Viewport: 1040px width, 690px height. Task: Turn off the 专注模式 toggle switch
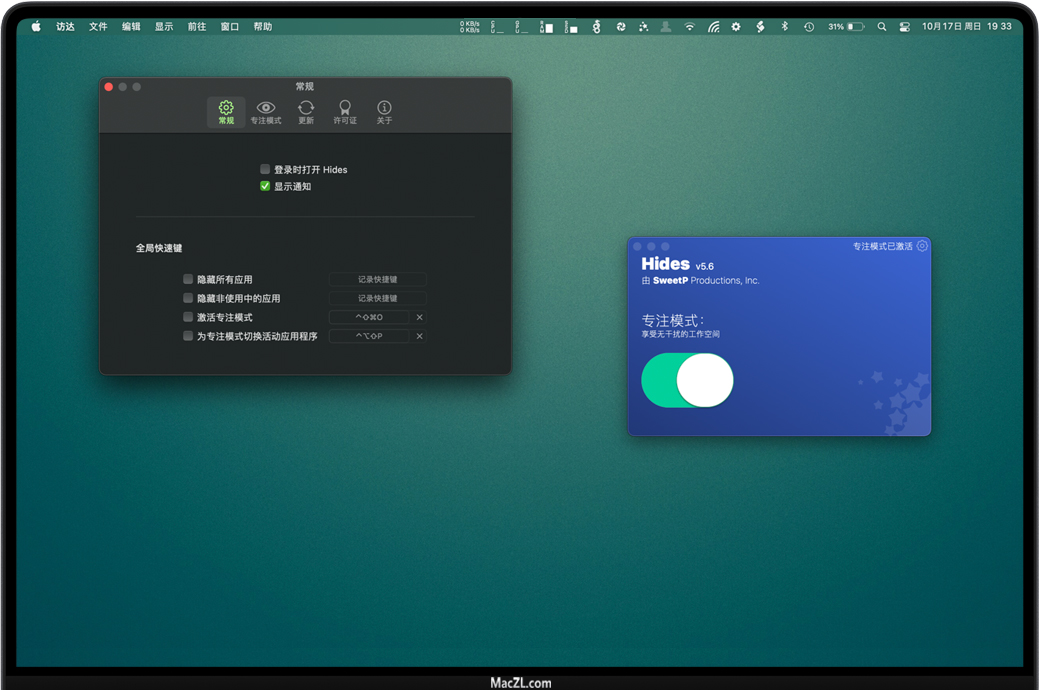click(x=687, y=380)
